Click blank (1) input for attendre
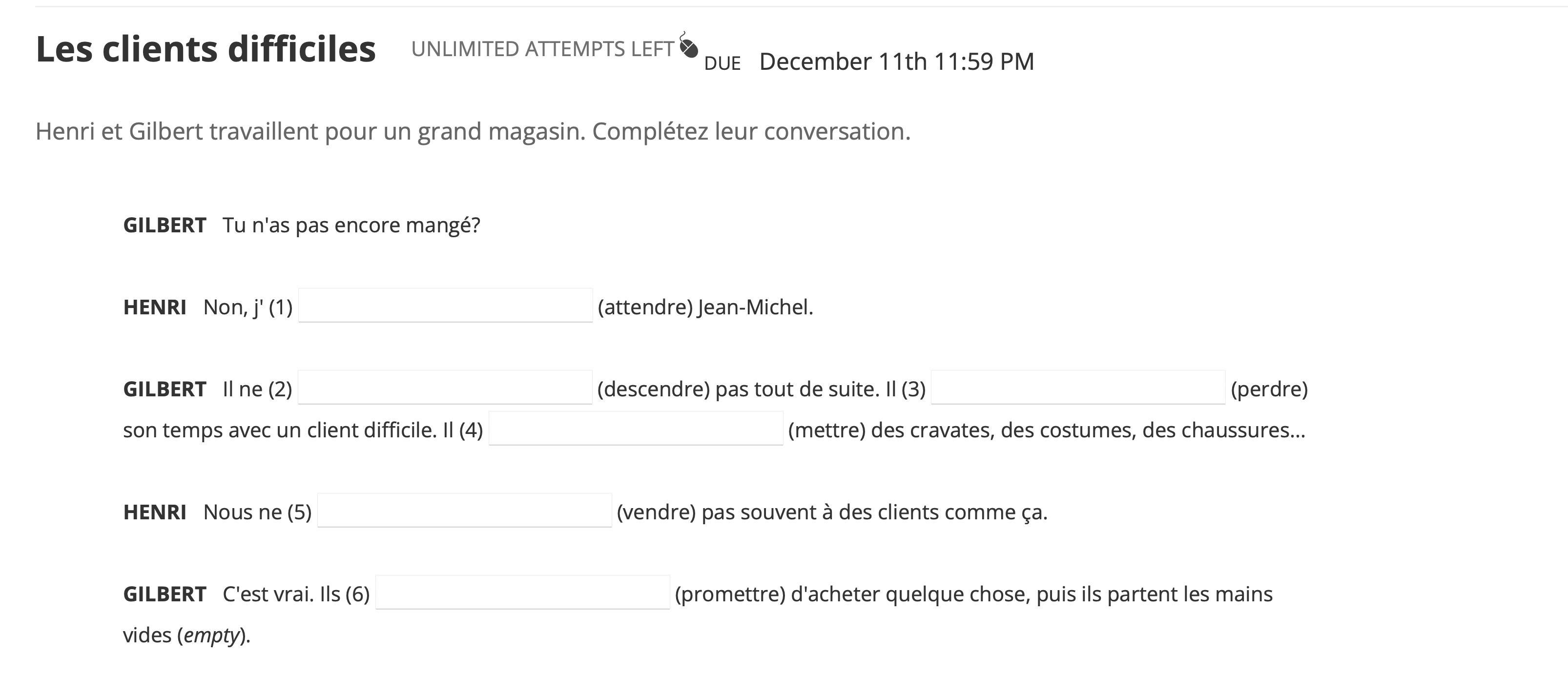The image size is (1568, 697). (445, 306)
